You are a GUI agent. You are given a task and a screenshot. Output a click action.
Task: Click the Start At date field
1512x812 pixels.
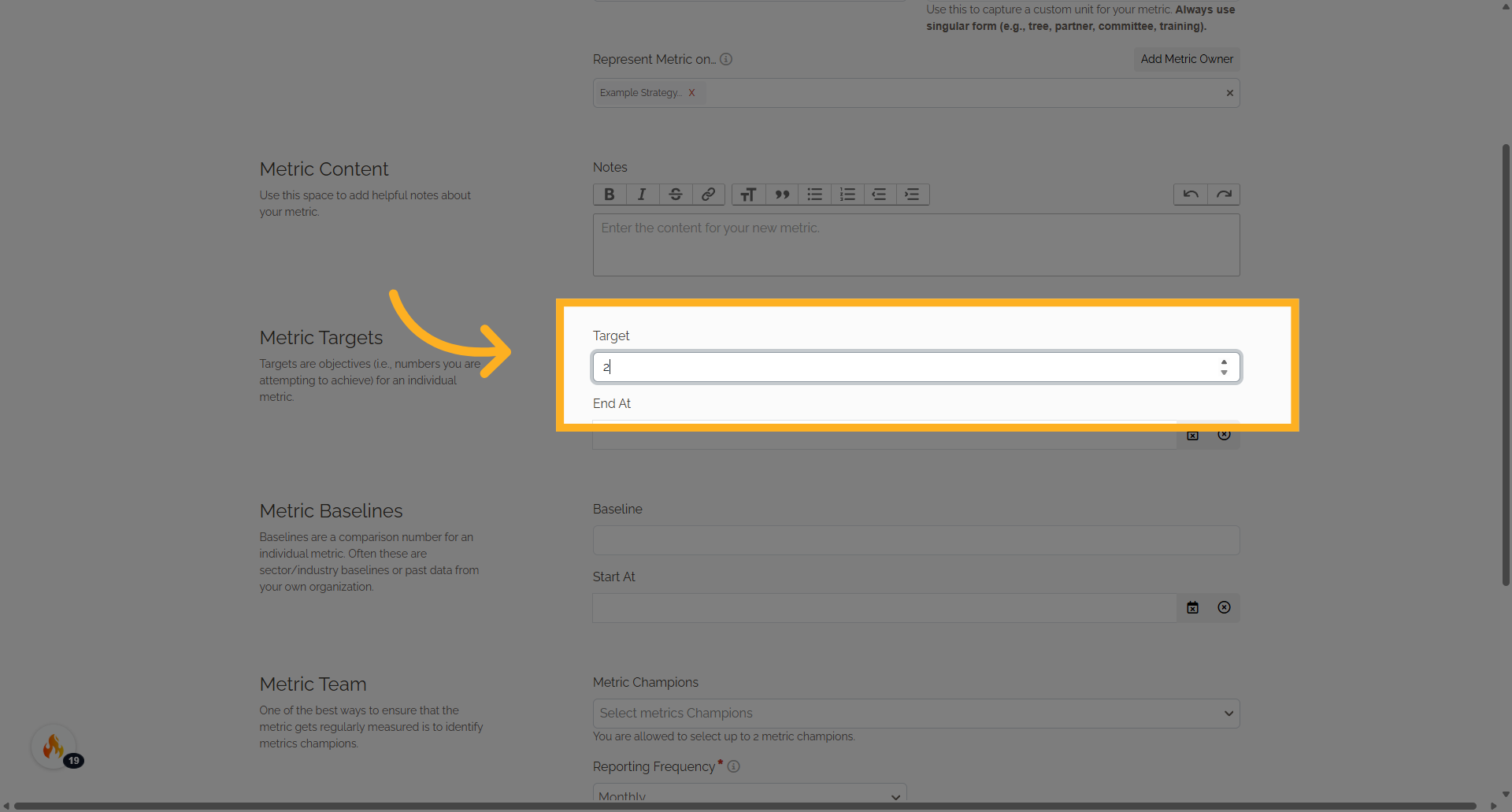(x=884, y=608)
